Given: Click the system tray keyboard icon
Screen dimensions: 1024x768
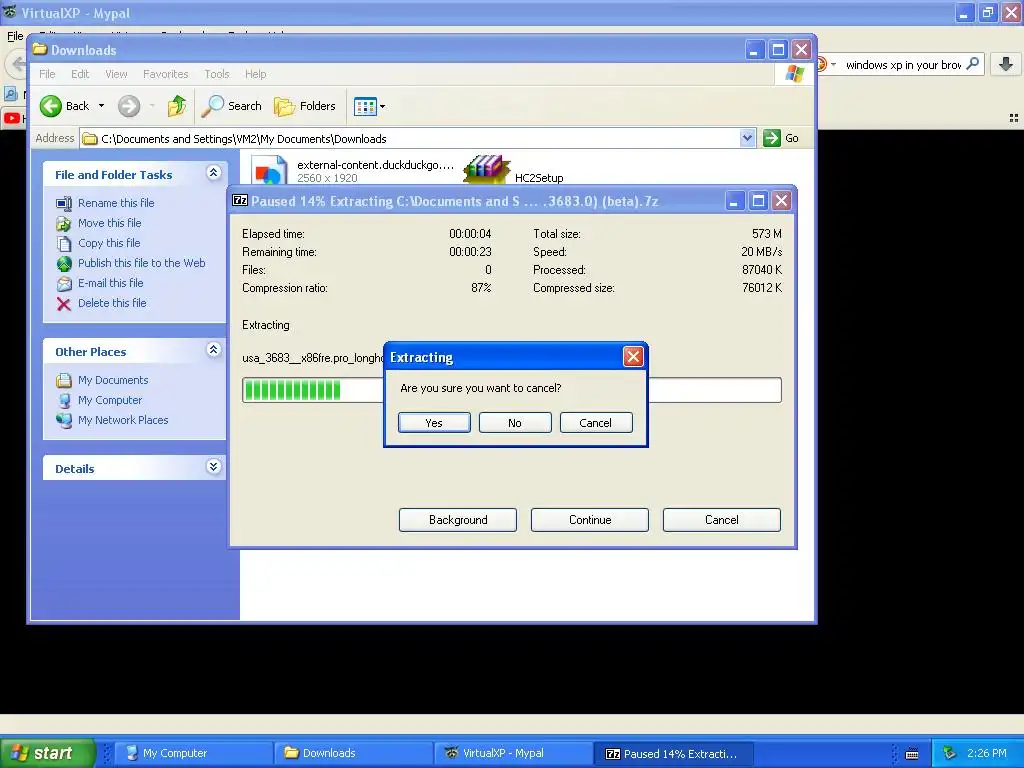Looking at the screenshot, I should [912, 754].
